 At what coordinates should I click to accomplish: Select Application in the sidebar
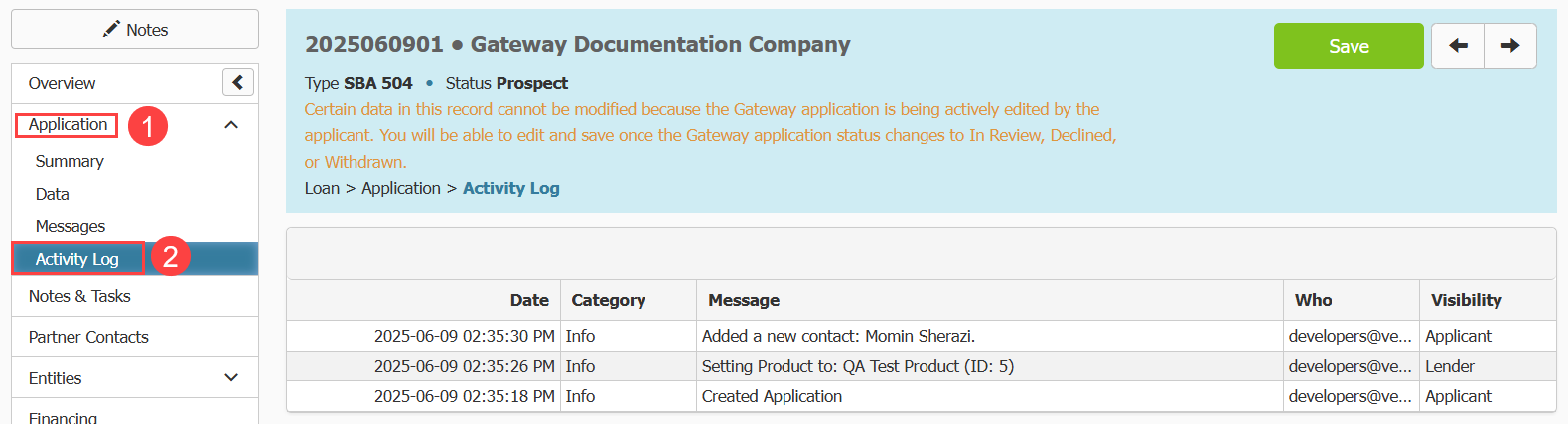pos(68,124)
